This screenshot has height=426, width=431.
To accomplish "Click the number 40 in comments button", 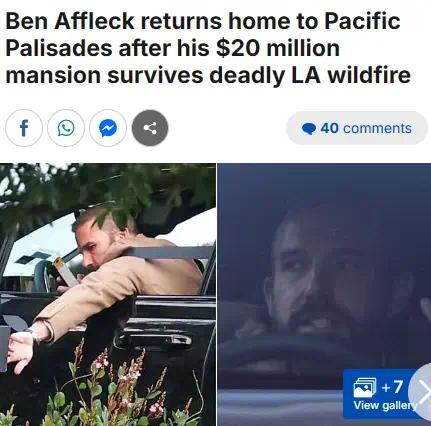I will (330, 128).
